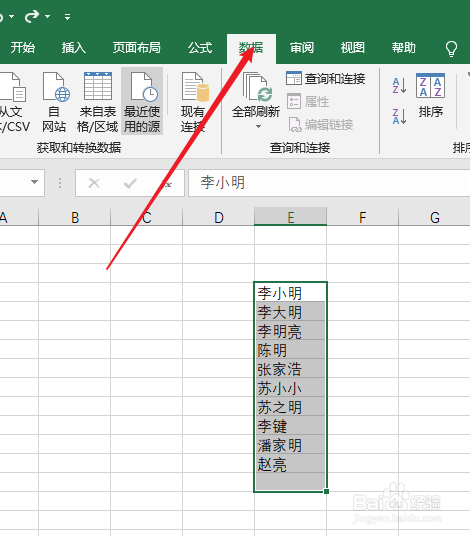Select the 数据 tab
The image size is (470, 536).
251,48
